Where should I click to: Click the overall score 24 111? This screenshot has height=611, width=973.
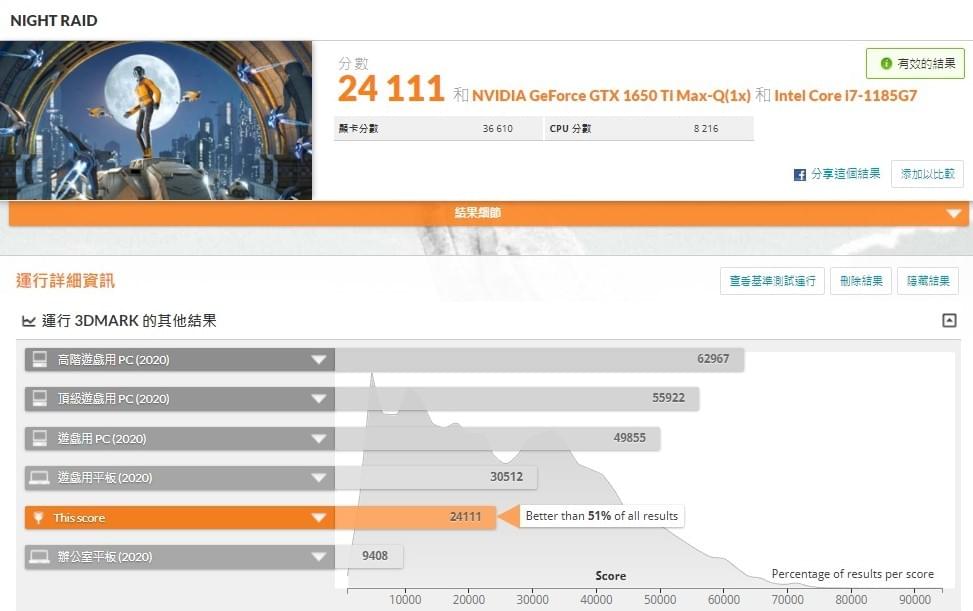tap(391, 89)
